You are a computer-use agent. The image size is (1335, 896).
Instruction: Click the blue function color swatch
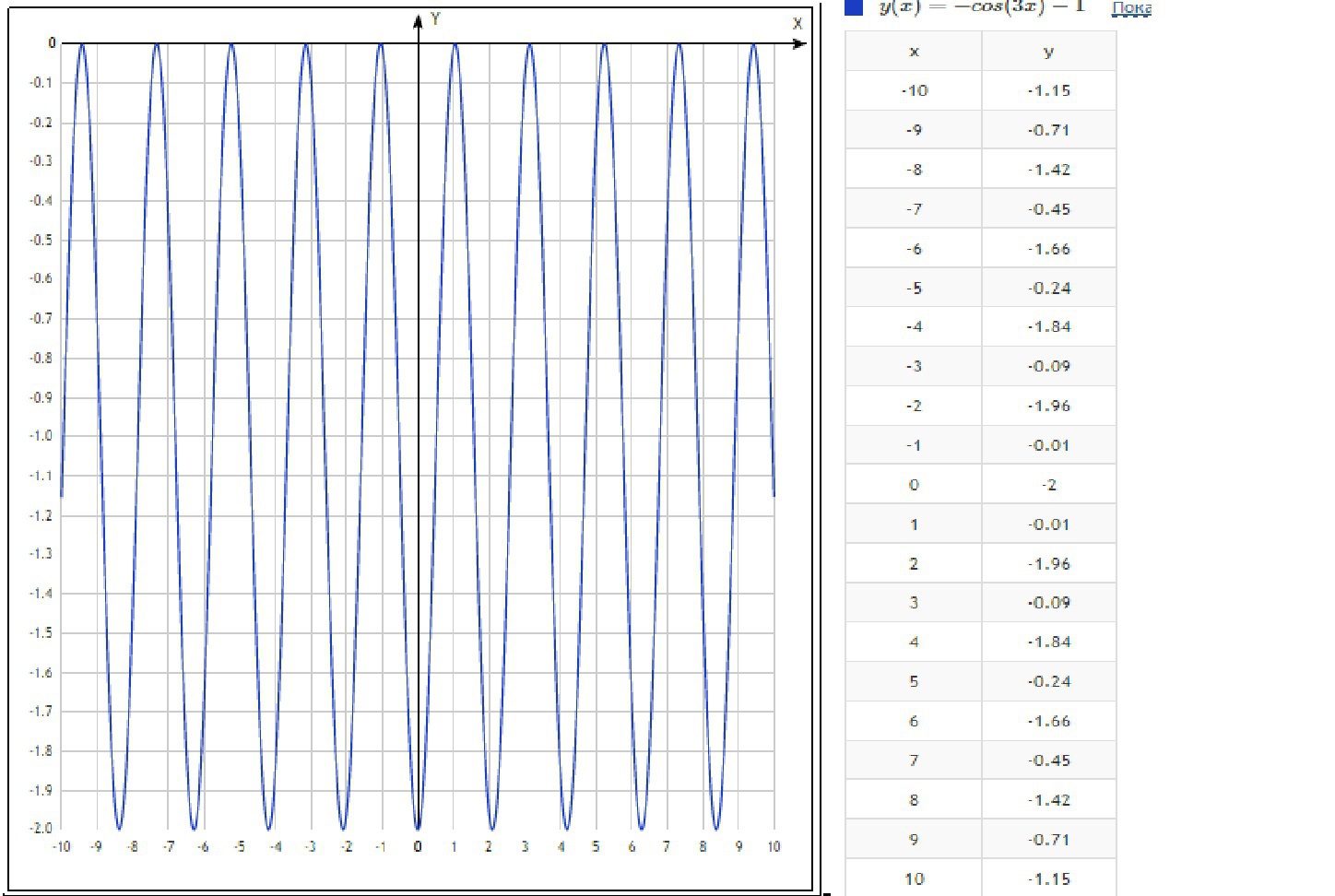coord(854,7)
